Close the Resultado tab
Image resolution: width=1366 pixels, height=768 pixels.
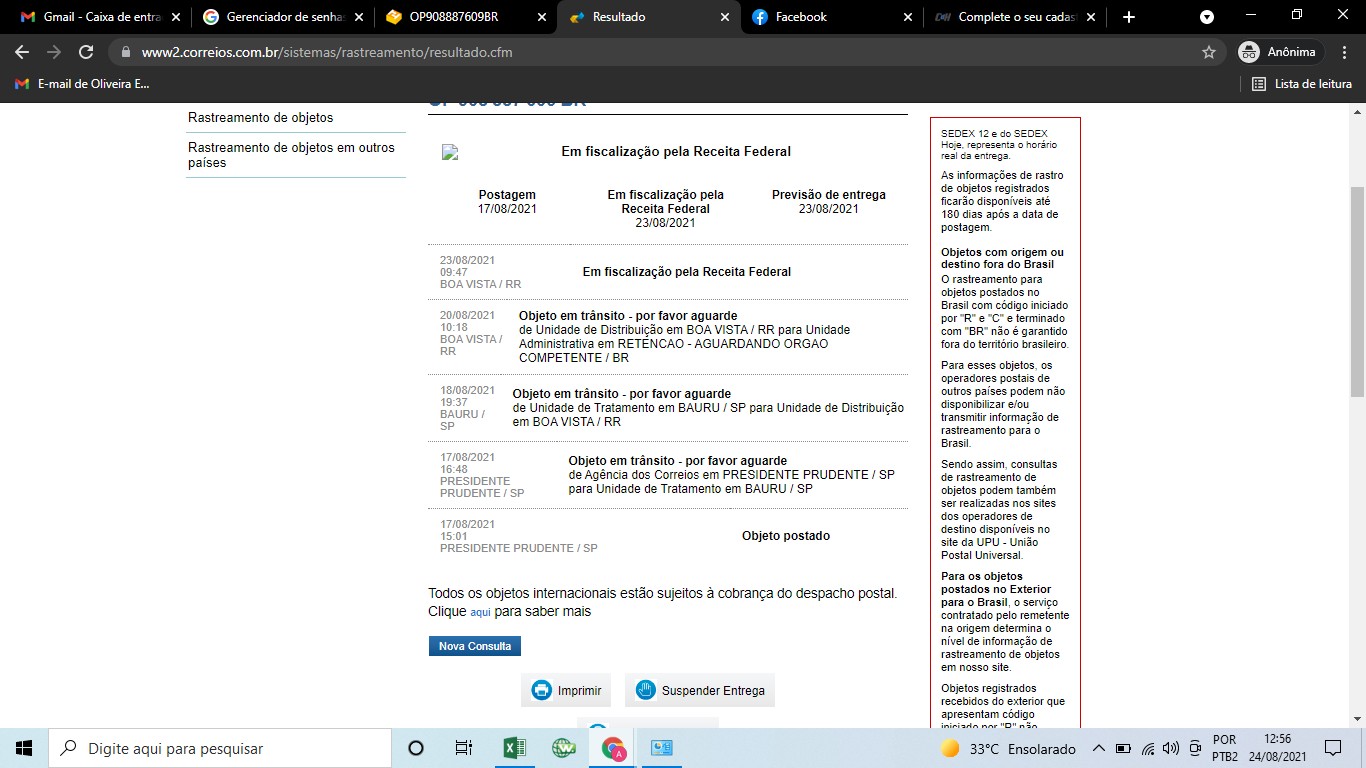[724, 17]
